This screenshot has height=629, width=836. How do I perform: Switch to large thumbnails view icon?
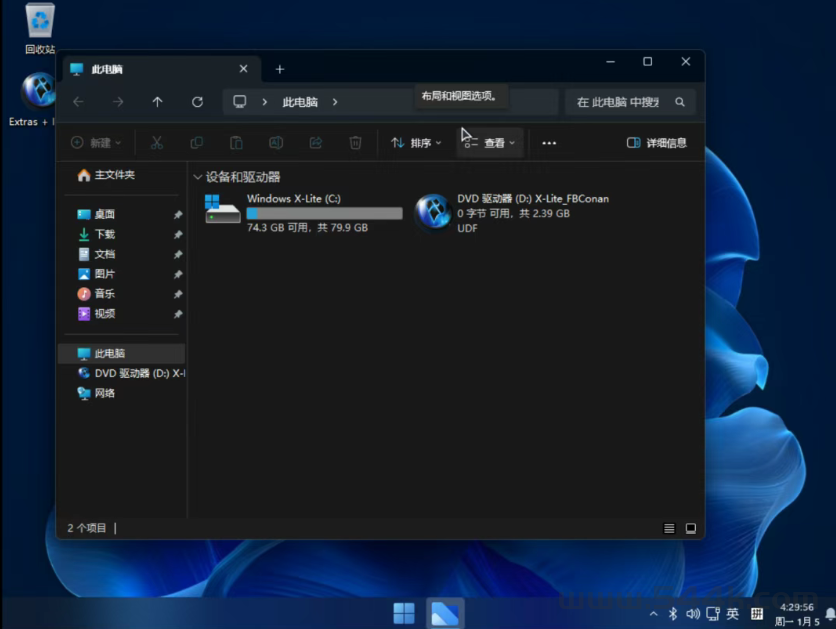(x=690, y=528)
